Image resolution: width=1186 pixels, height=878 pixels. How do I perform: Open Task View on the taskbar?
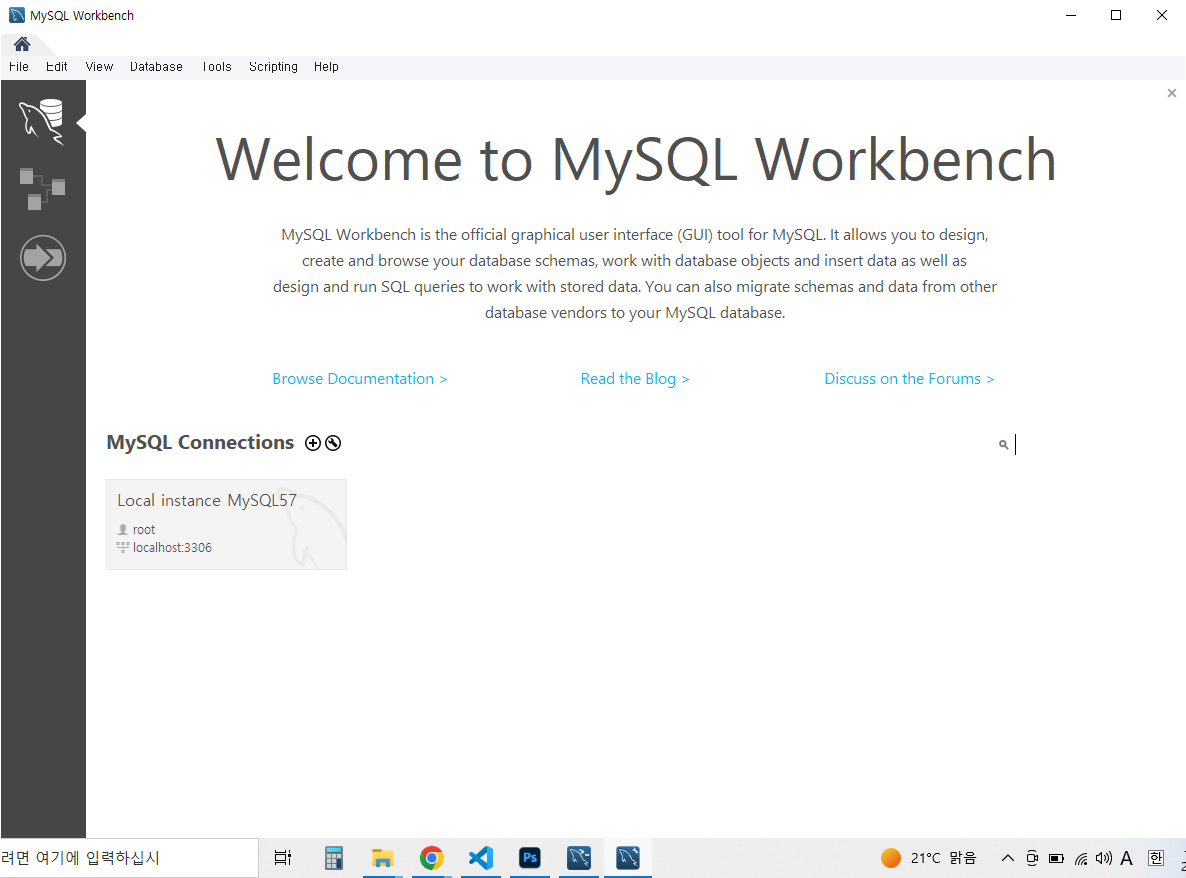coord(283,858)
